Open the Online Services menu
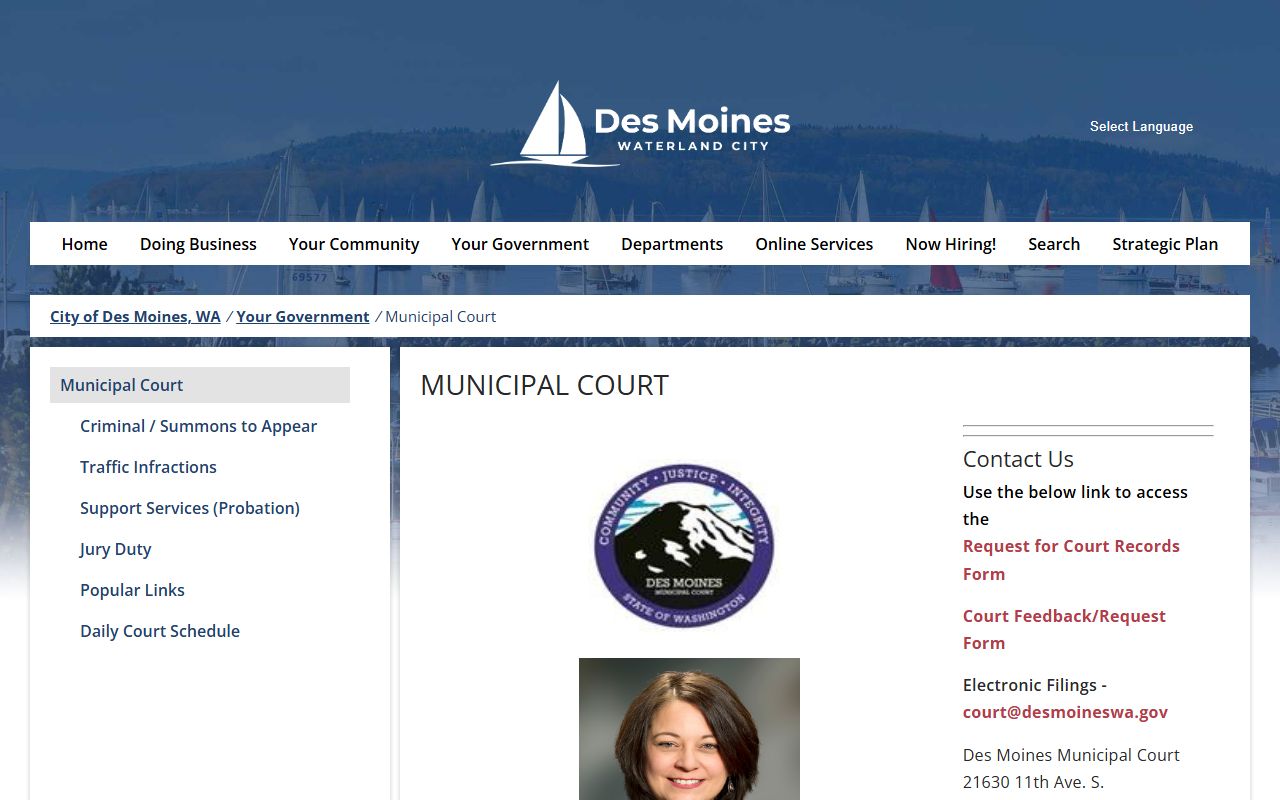Screen dimensions: 1280x800 (x=814, y=244)
